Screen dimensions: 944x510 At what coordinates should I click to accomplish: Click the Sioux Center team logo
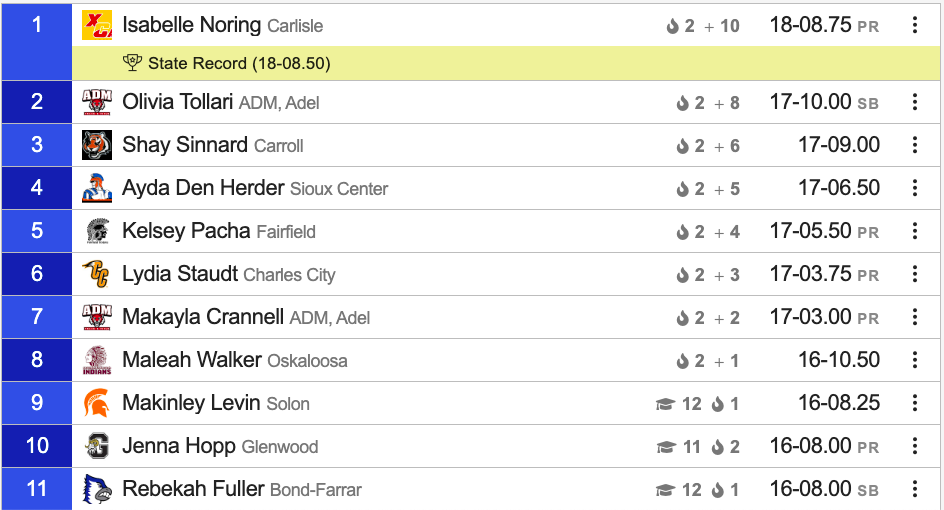(97, 188)
